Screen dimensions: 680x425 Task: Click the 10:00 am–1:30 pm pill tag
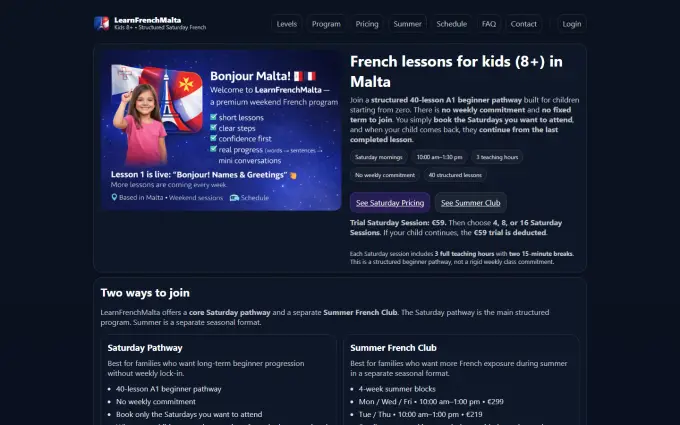coord(439,157)
